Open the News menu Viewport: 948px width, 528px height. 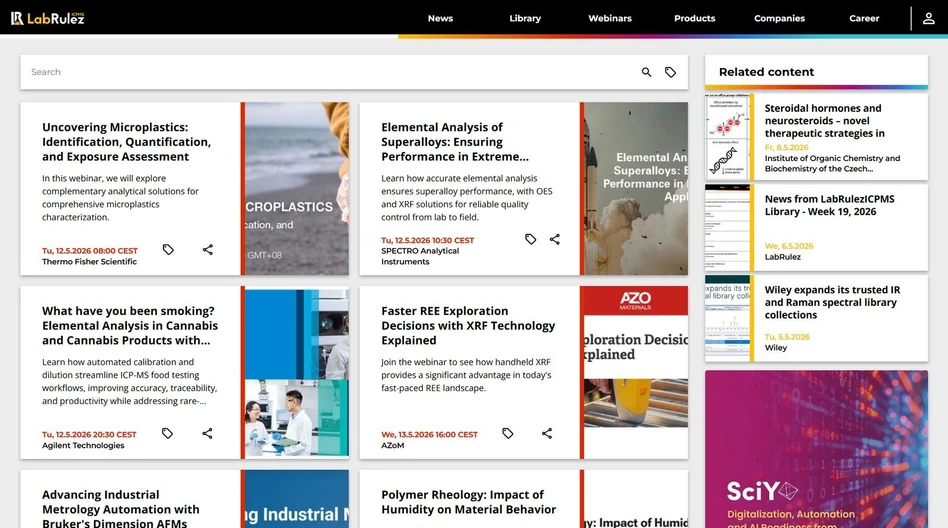(x=440, y=19)
